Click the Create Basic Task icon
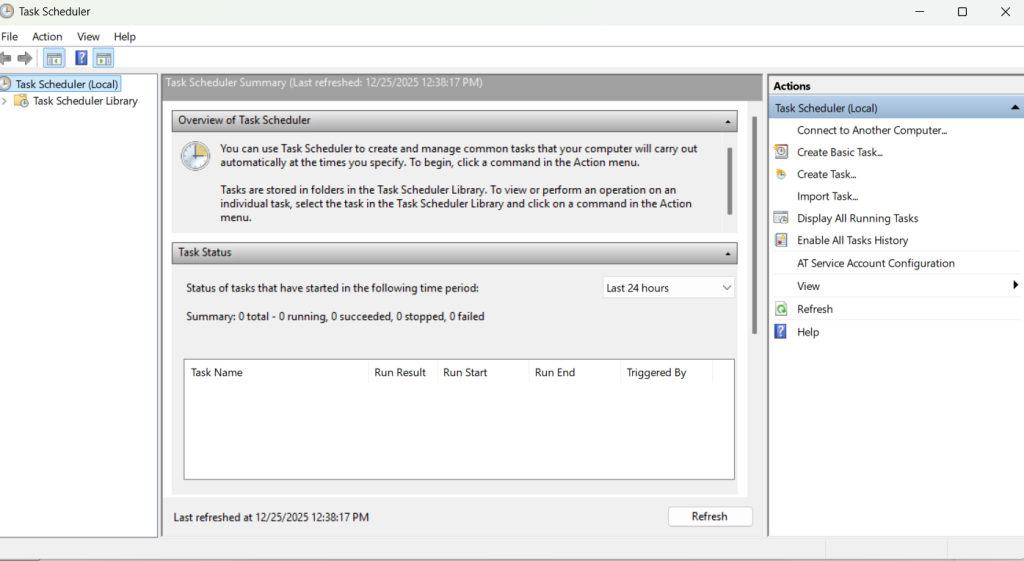The height and width of the screenshot is (561, 1024). [x=781, y=152]
